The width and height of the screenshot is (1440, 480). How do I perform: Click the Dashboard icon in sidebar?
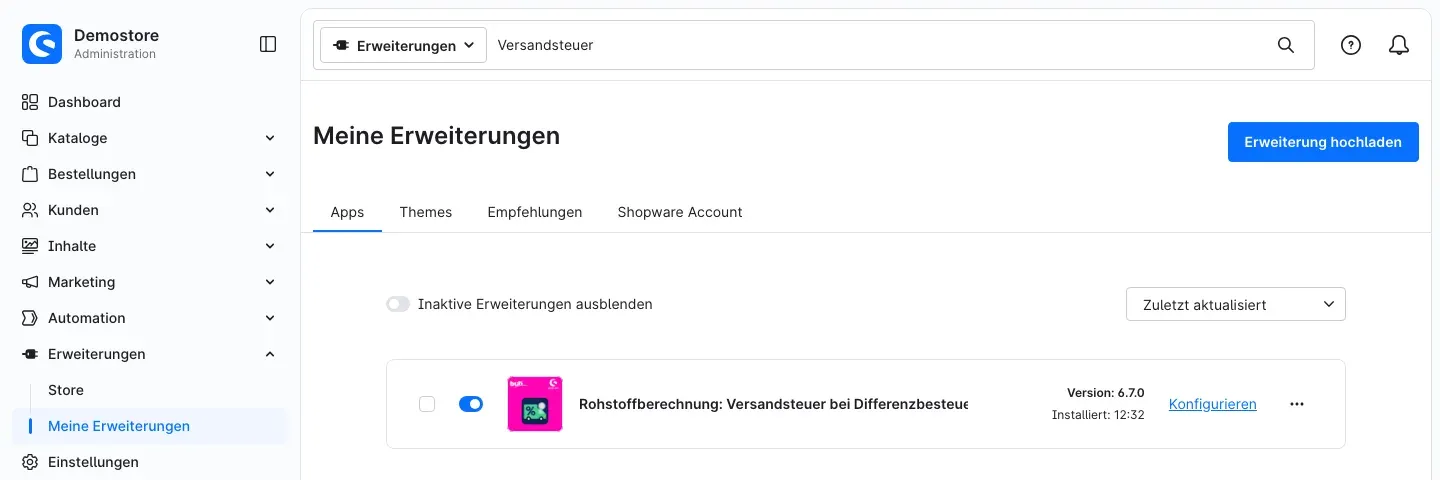[30, 102]
